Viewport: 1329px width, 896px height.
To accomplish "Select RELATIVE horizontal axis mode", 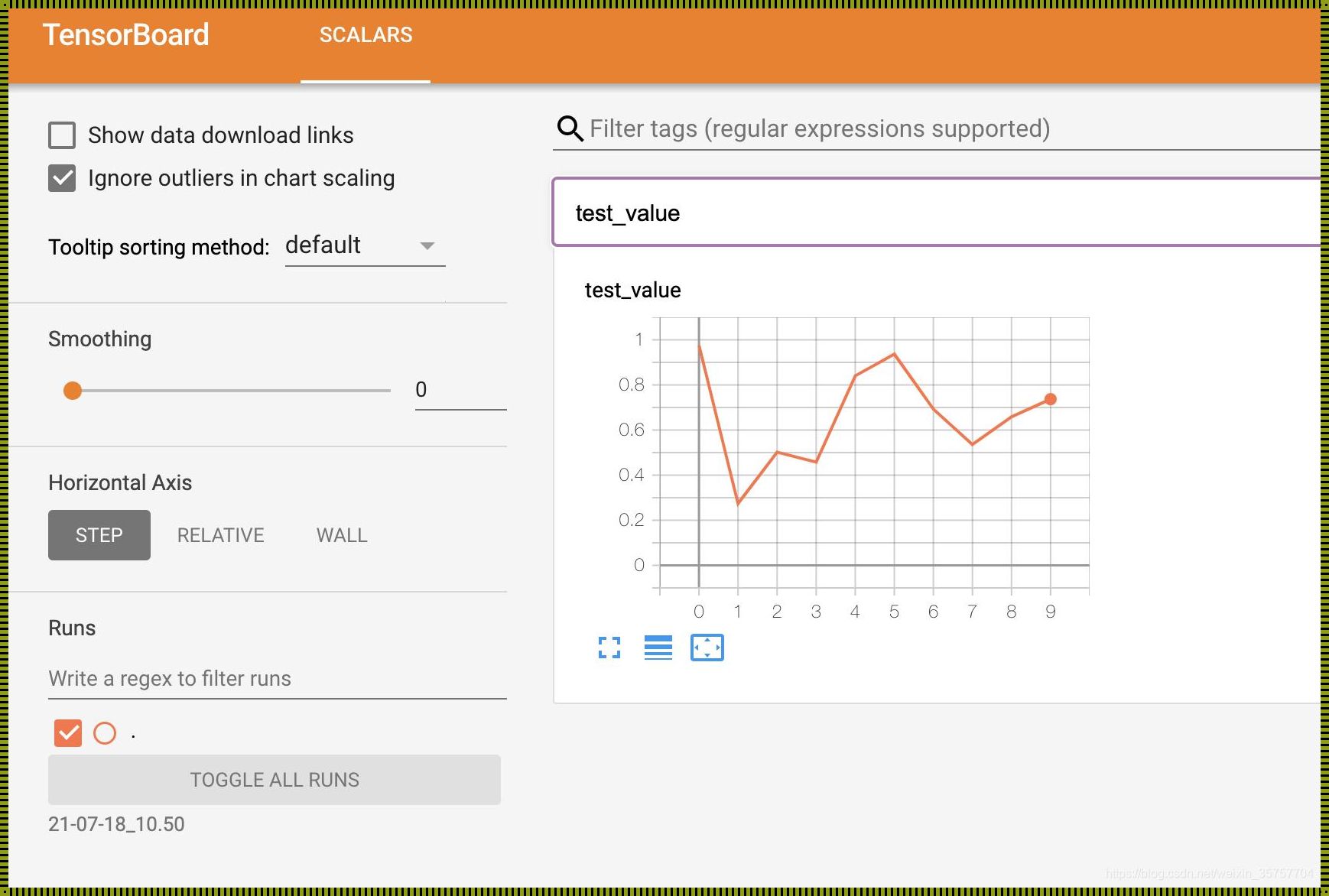I will pos(221,535).
